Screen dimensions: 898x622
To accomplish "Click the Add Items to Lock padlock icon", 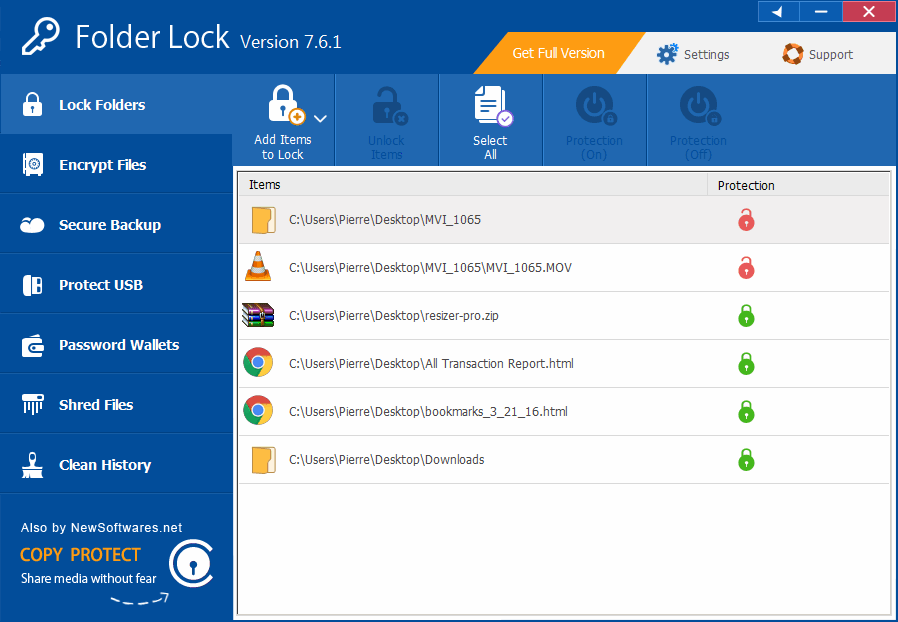I will coord(286,104).
